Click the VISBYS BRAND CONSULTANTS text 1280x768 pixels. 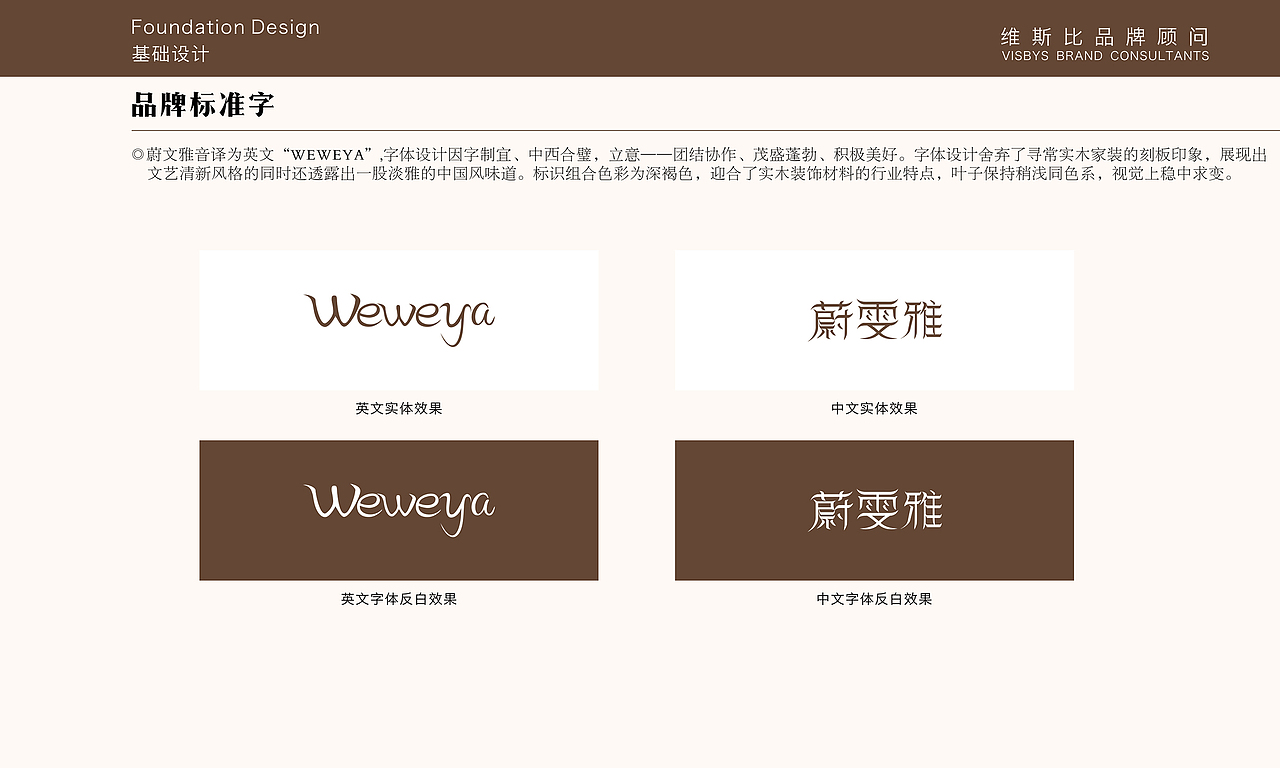coord(1105,56)
